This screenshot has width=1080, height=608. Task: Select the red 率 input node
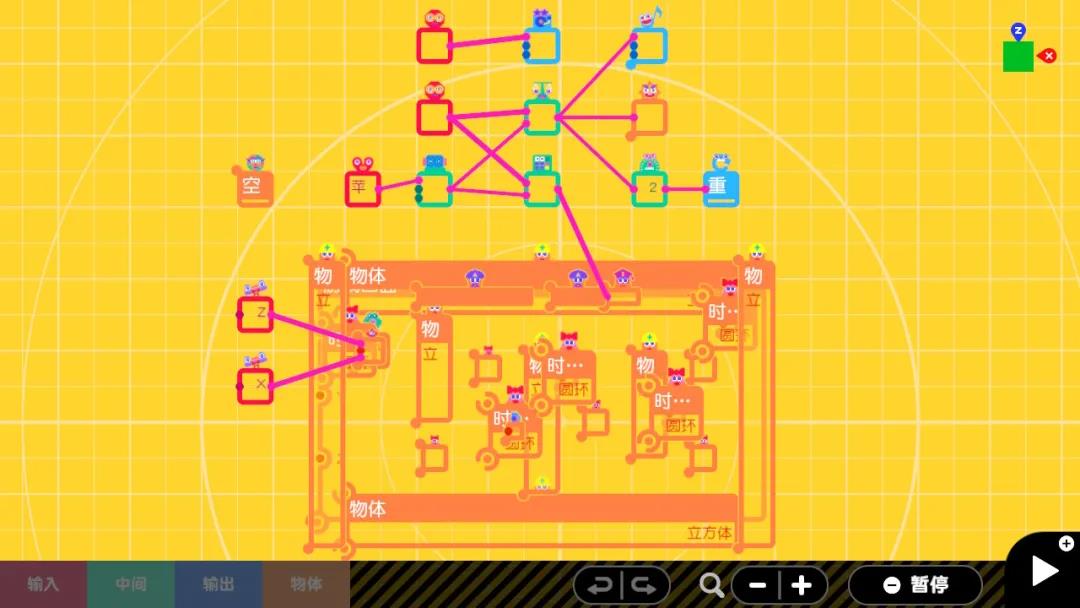coord(362,189)
